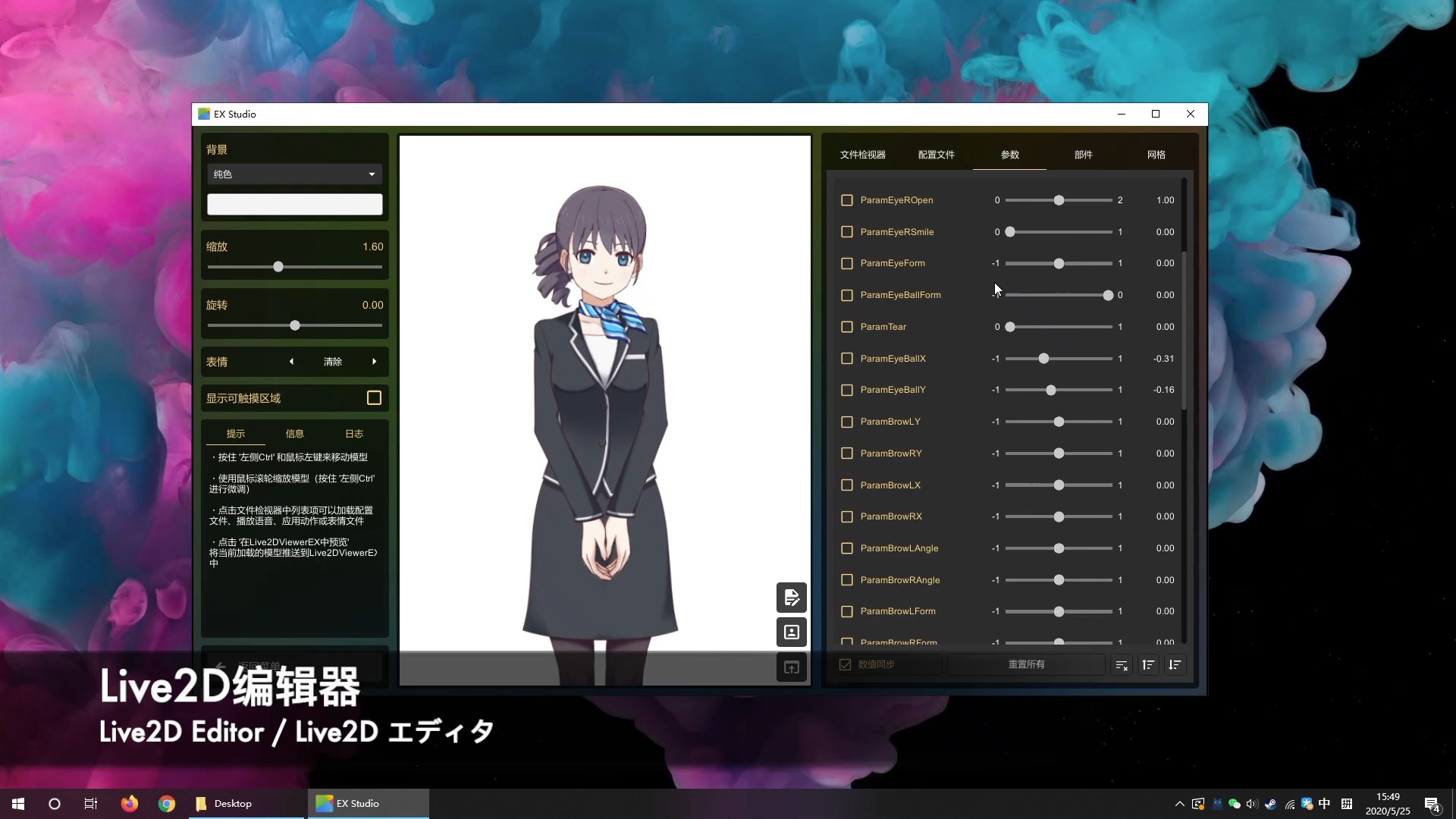
Task: Open the 文件检视器 tab
Action: coord(863,154)
